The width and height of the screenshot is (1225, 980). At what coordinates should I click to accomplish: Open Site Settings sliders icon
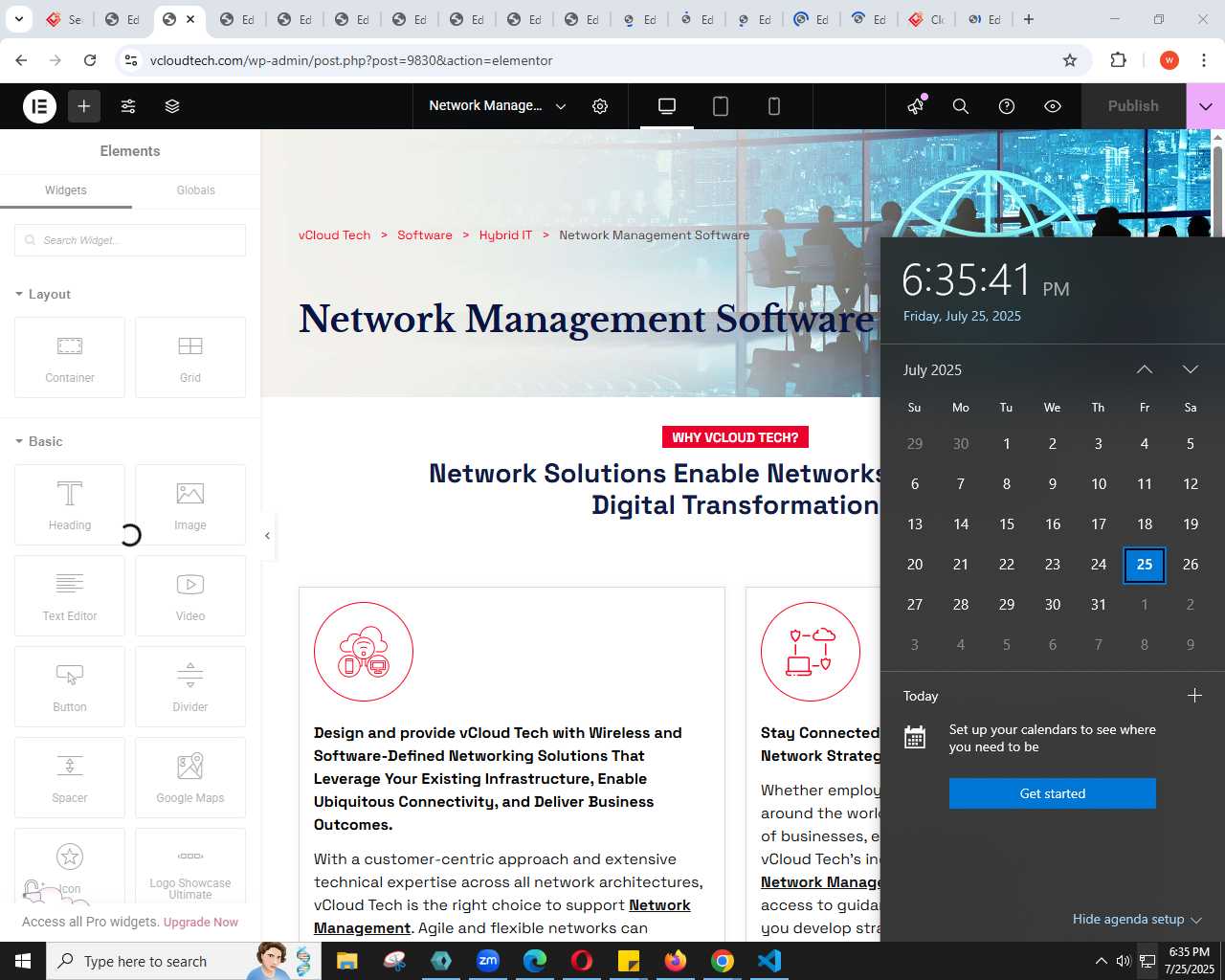click(128, 106)
